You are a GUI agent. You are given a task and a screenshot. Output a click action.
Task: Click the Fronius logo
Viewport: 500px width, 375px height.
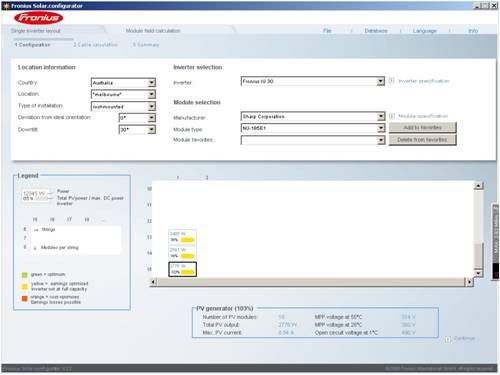tap(38, 18)
